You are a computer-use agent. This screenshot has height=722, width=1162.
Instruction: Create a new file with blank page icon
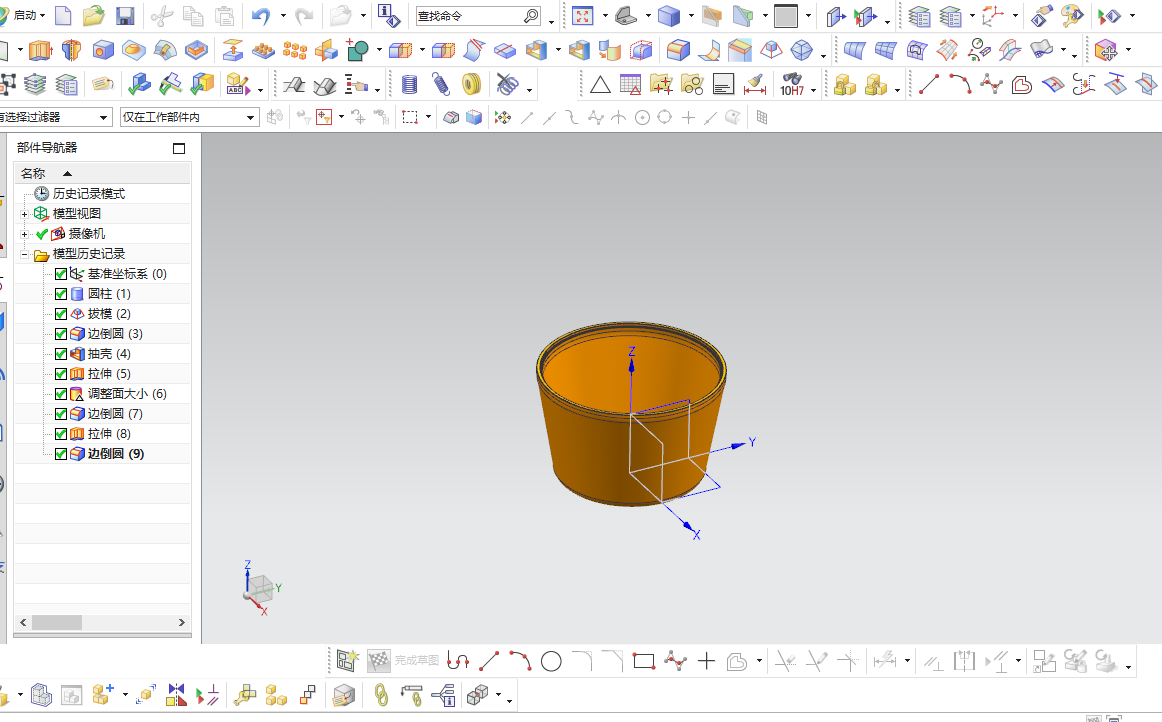[x=64, y=15]
